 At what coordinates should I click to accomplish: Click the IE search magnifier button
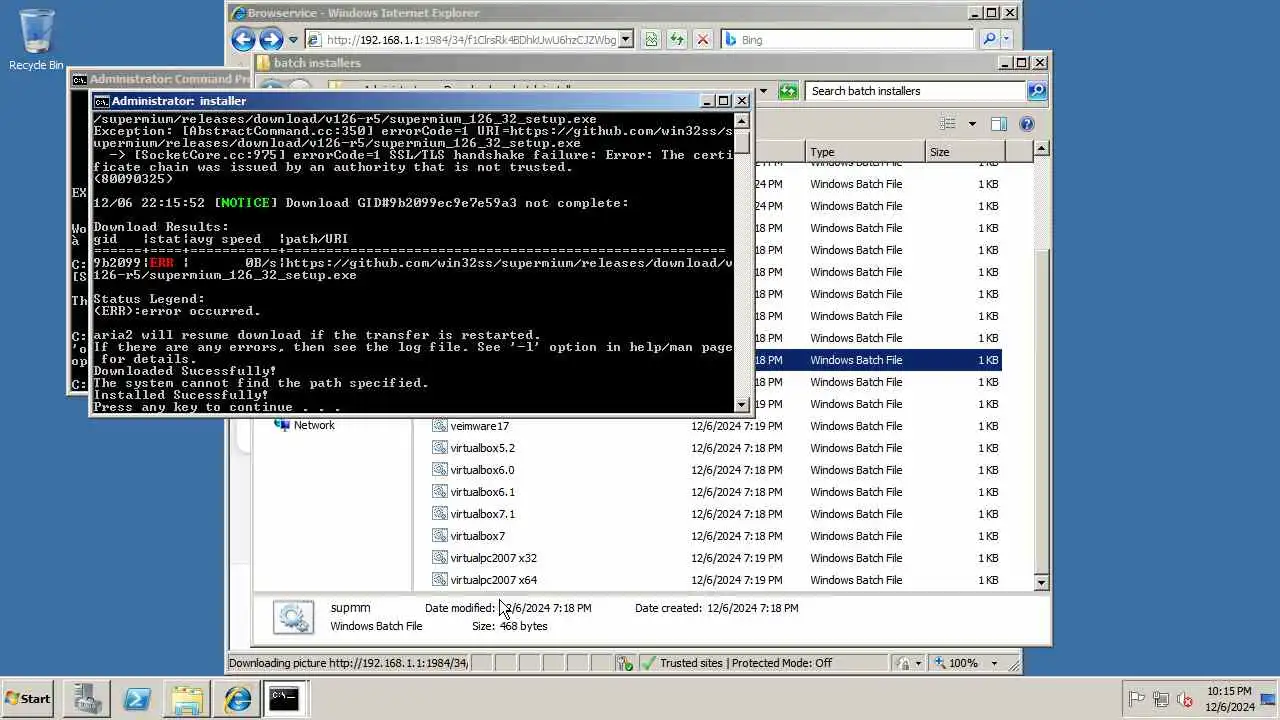tap(989, 40)
